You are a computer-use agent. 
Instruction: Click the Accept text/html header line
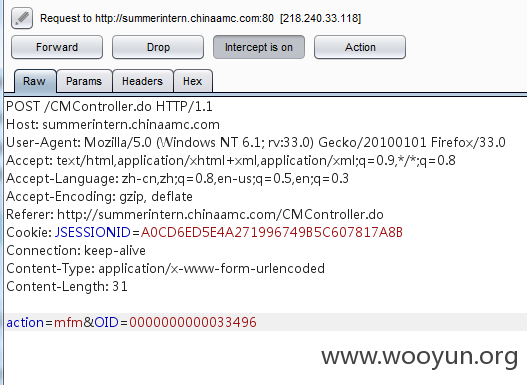[231, 161]
